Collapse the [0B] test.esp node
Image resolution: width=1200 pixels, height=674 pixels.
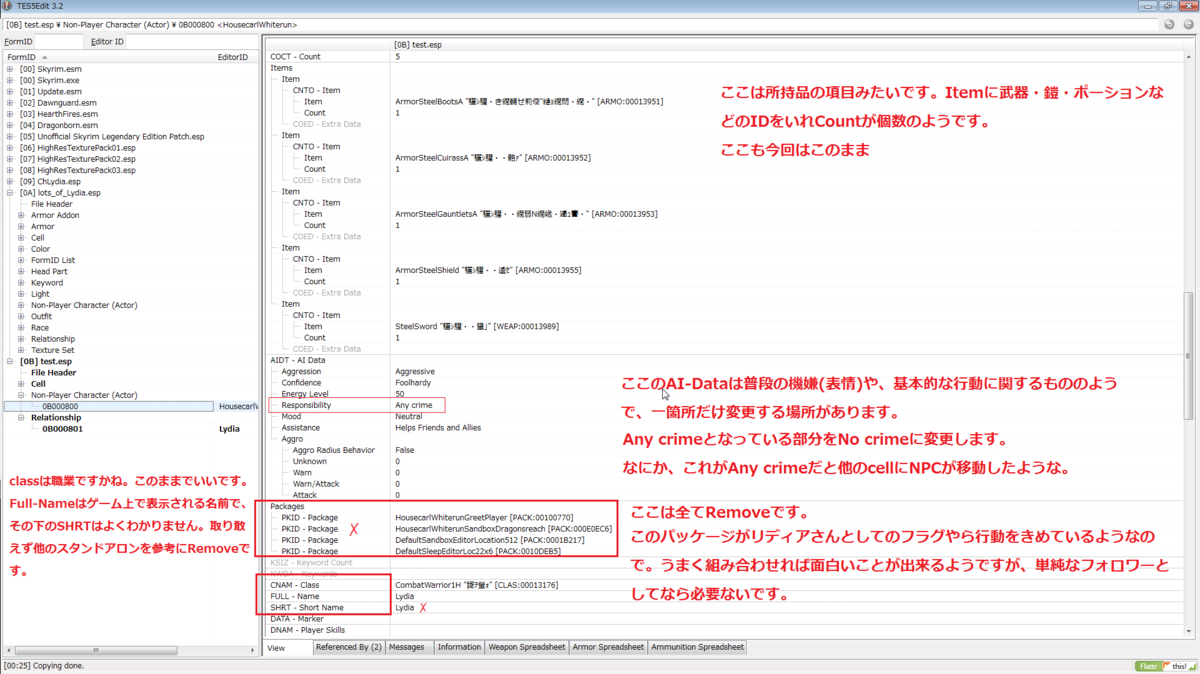pyautogui.click(x=9, y=362)
